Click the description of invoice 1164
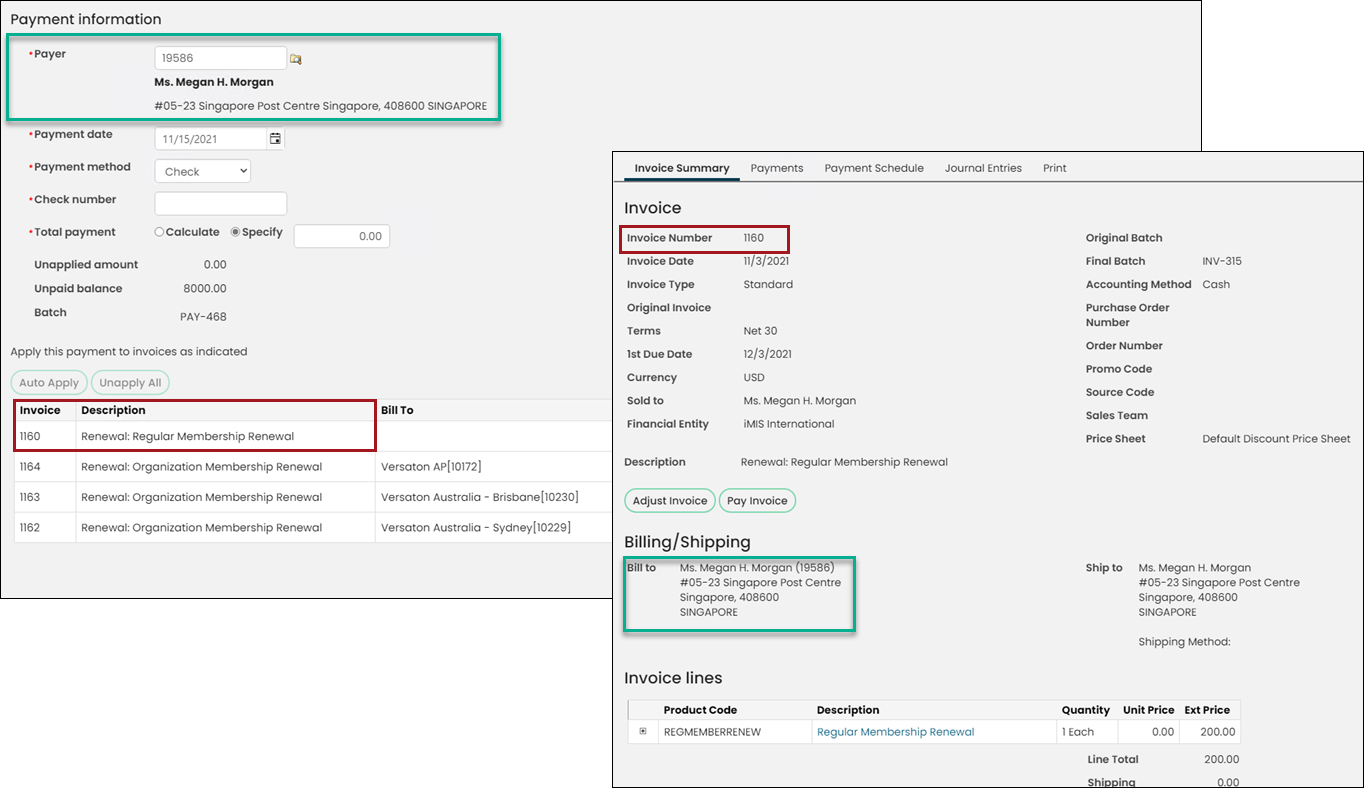 202,467
